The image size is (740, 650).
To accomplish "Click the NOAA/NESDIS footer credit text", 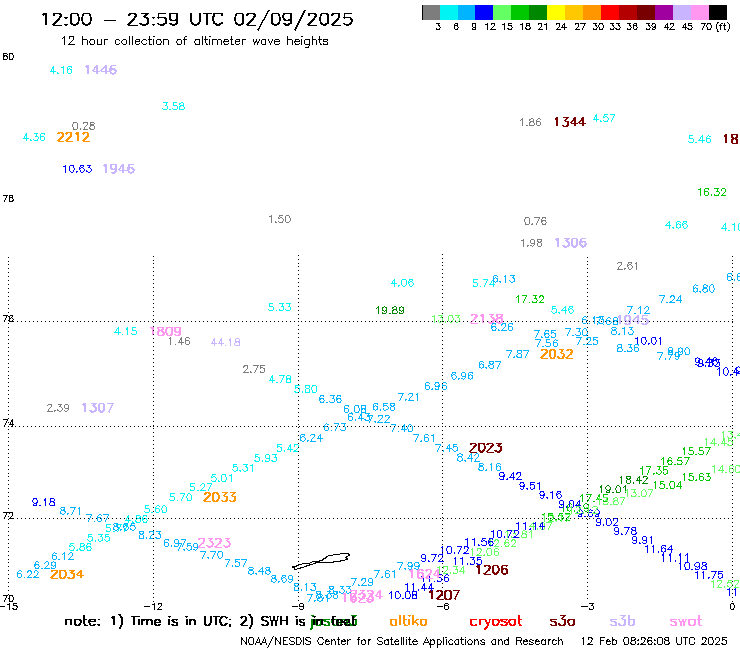I will pyautogui.click(x=402, y=641).
